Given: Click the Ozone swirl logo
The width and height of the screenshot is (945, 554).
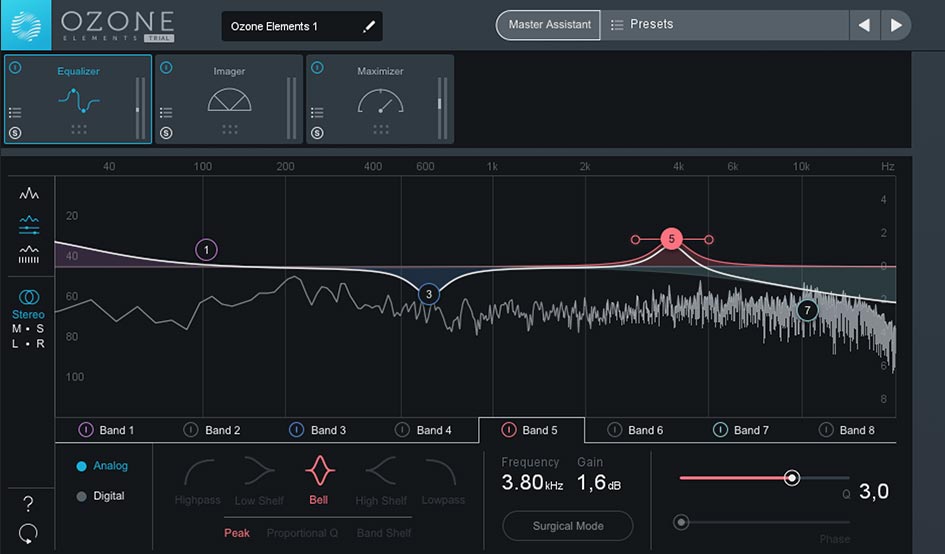Looking at the screenshot, I should tap(26, 25).
